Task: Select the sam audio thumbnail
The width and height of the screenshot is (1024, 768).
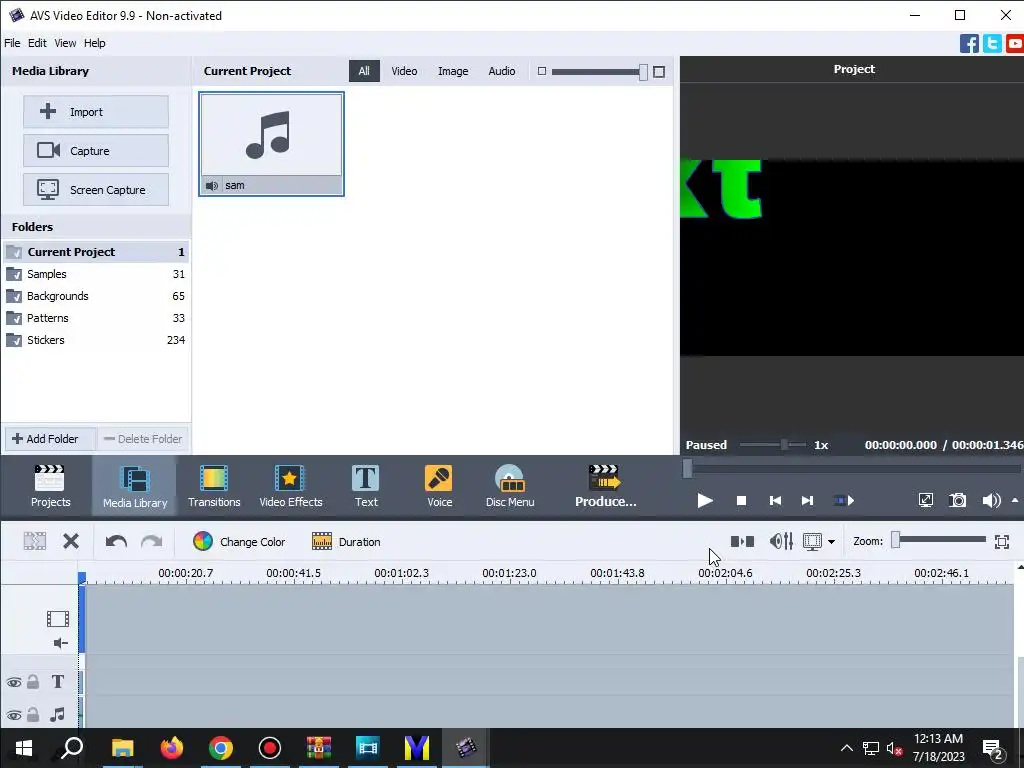Action: [x=271, y=144]
